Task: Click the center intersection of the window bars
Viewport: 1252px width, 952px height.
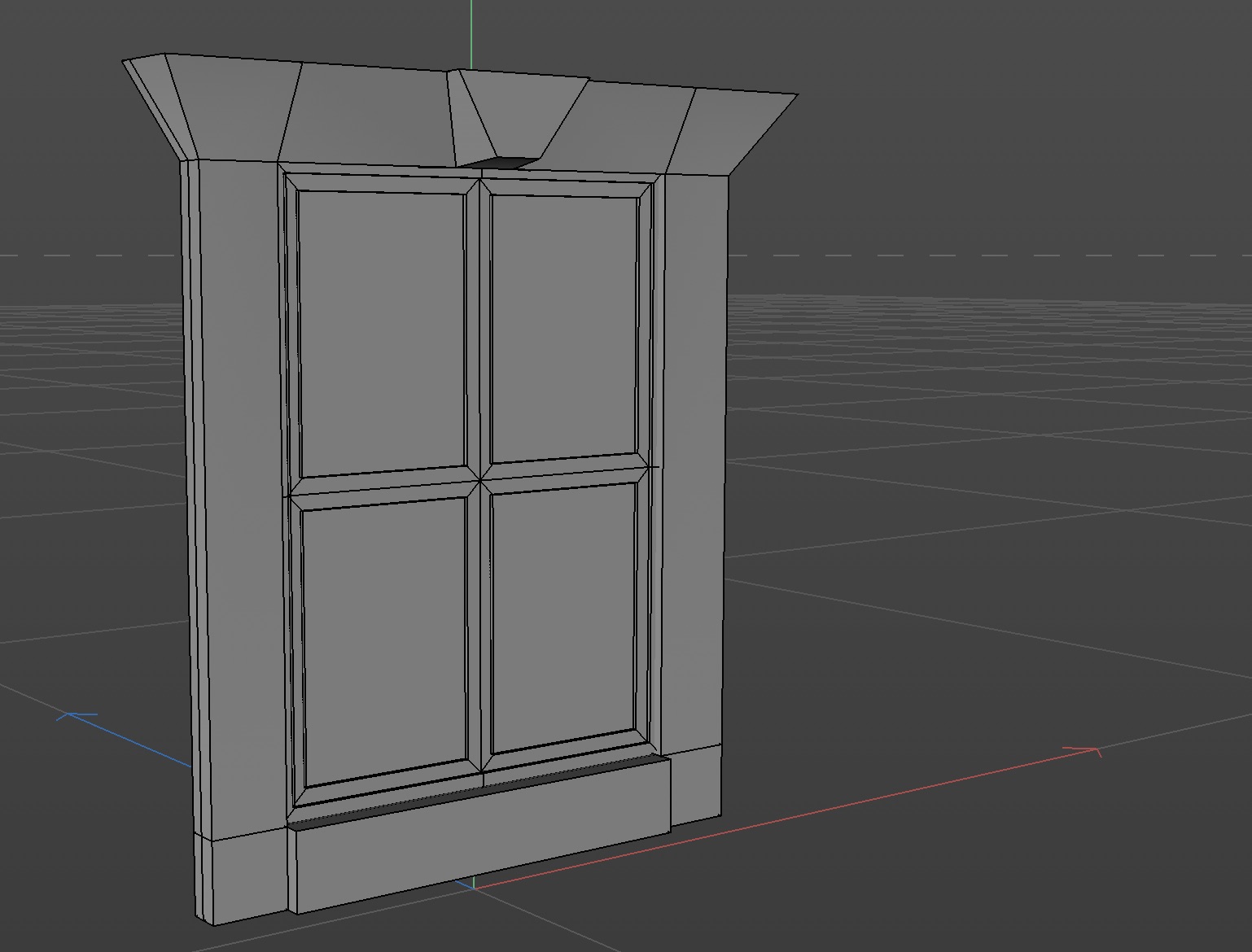Action: (480, 480)
